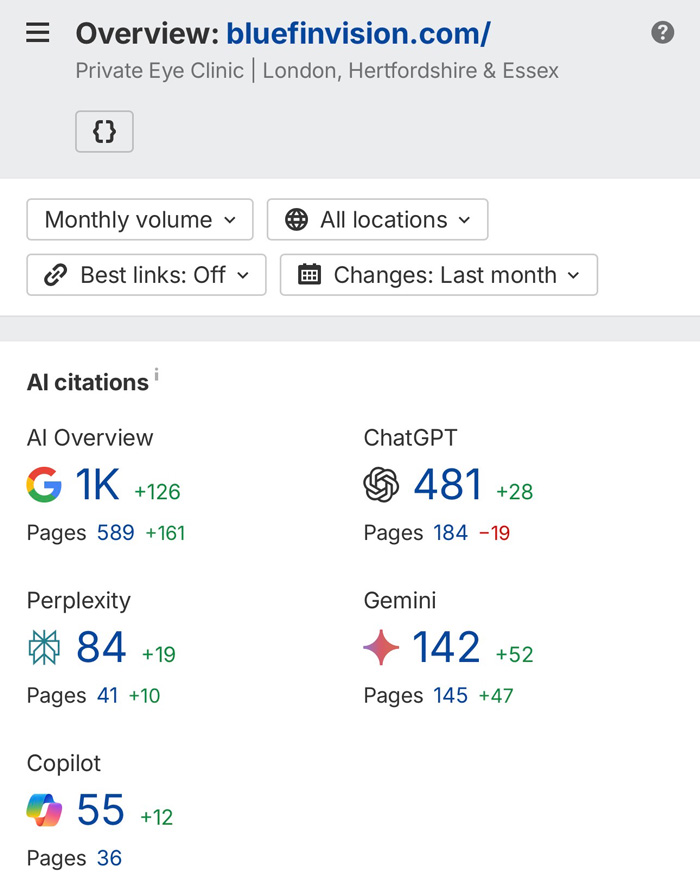700x895 pixels.
Task: Click the help question mark icon
Action: 662,33
